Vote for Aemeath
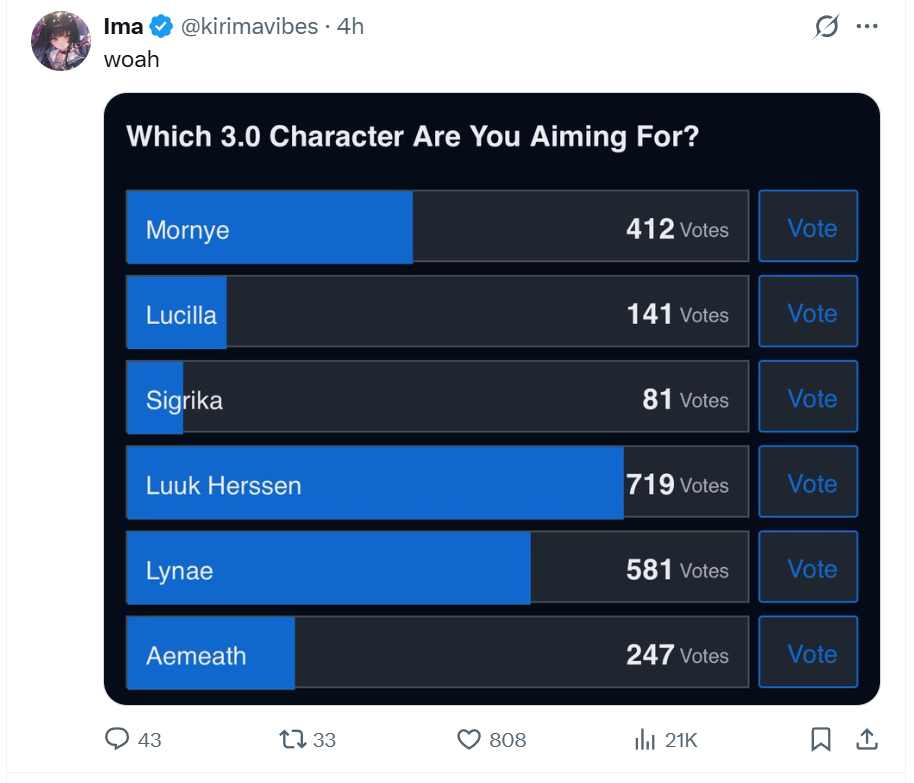Image resolution: width=914 pixels, height=783 pixels. 808,653
